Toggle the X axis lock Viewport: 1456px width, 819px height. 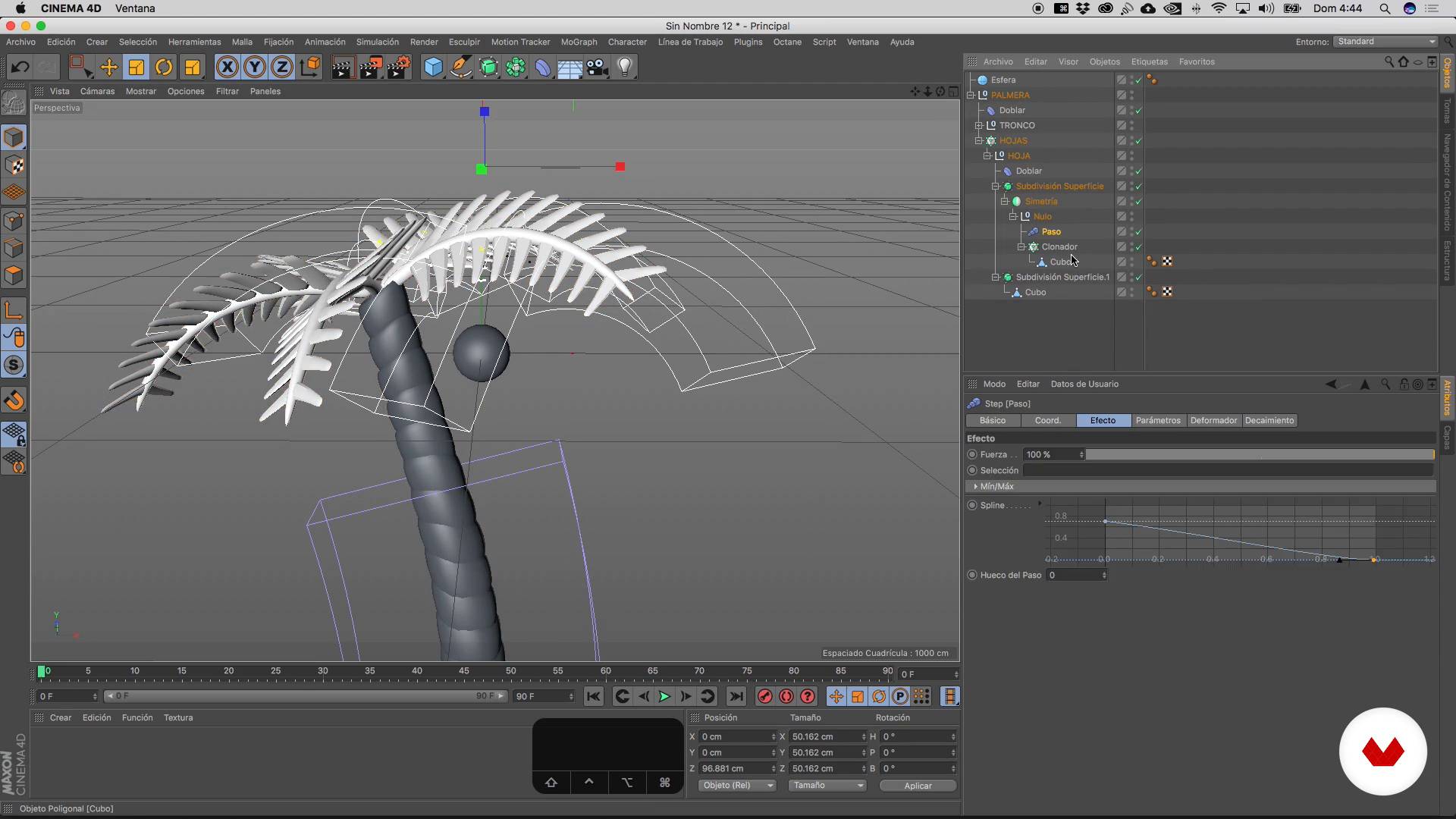227,67
